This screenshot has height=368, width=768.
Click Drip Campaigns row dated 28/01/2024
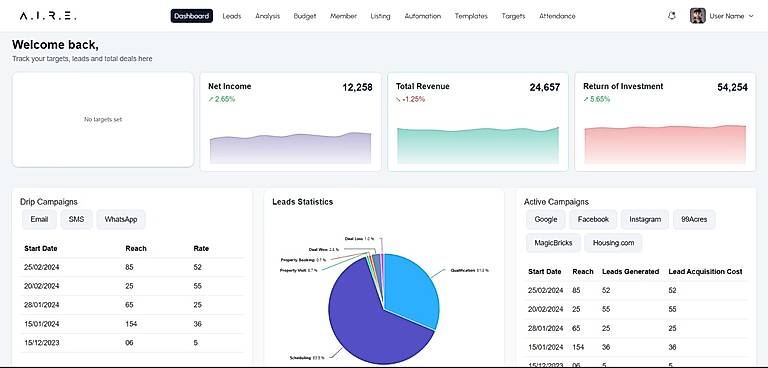tap(132, 305)
